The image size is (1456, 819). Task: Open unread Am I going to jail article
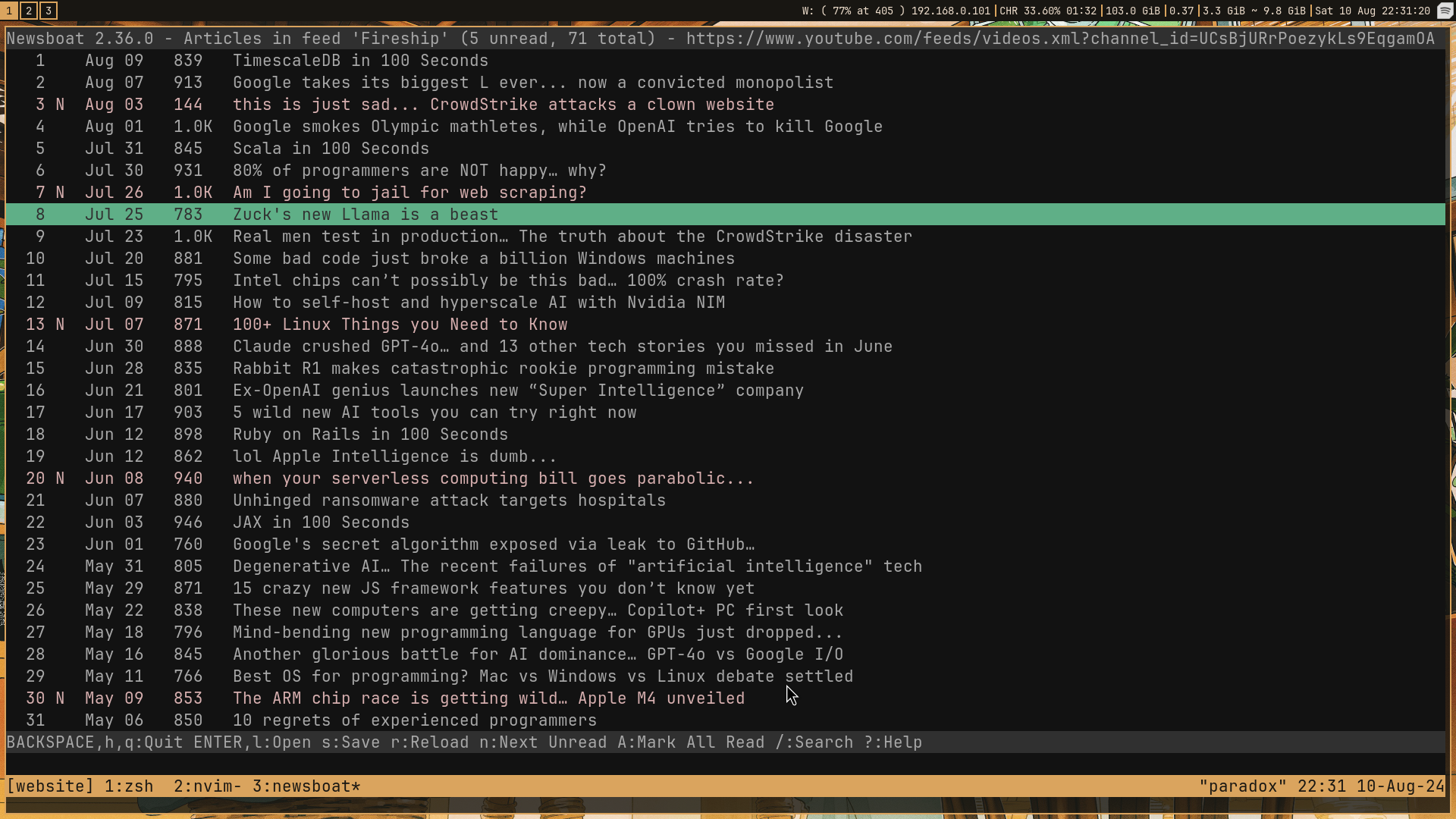click(725, 193)
